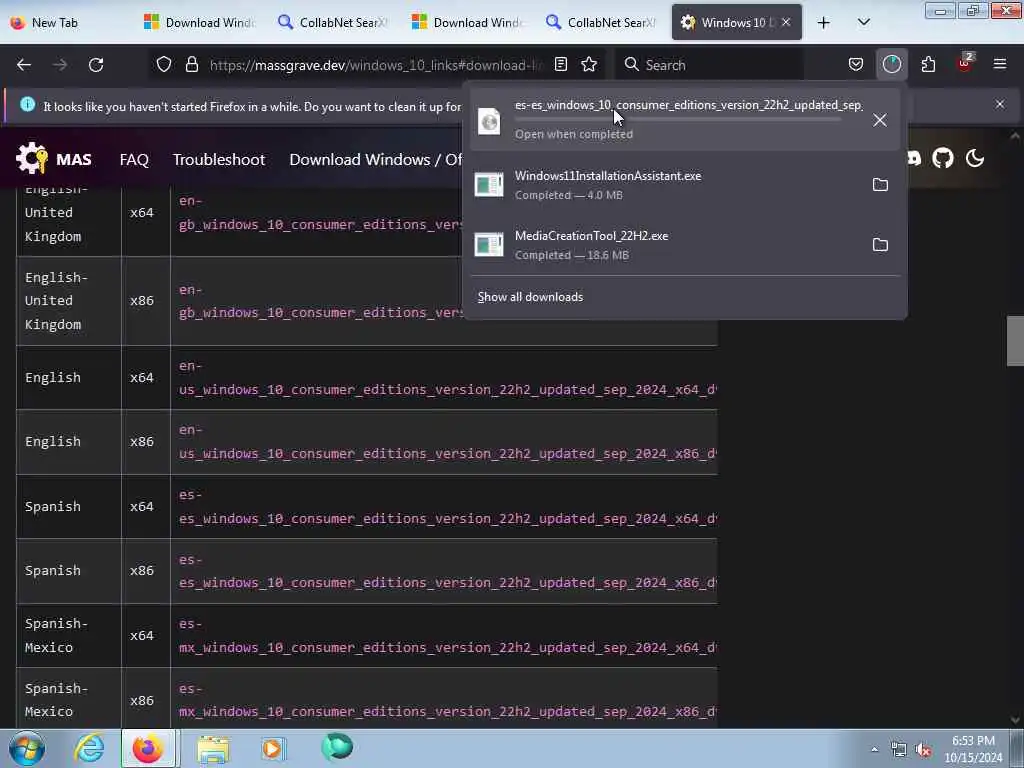The width and height of the screenshot is (1024, 768).
Task: Show hidden system tray icons
Action: pyautogui.click(x=874, y=749)
